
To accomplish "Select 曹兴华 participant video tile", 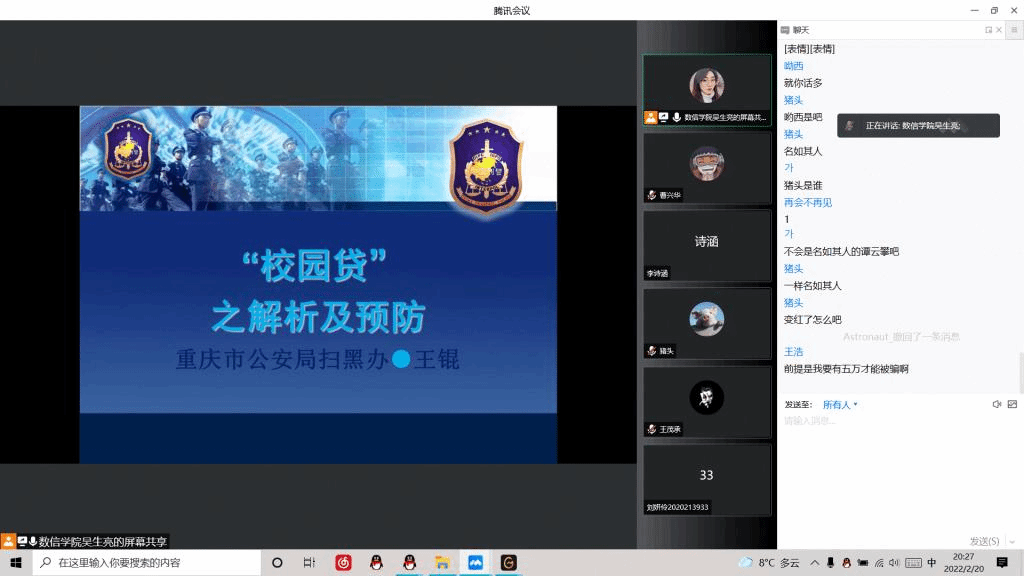I will (707, 168).
